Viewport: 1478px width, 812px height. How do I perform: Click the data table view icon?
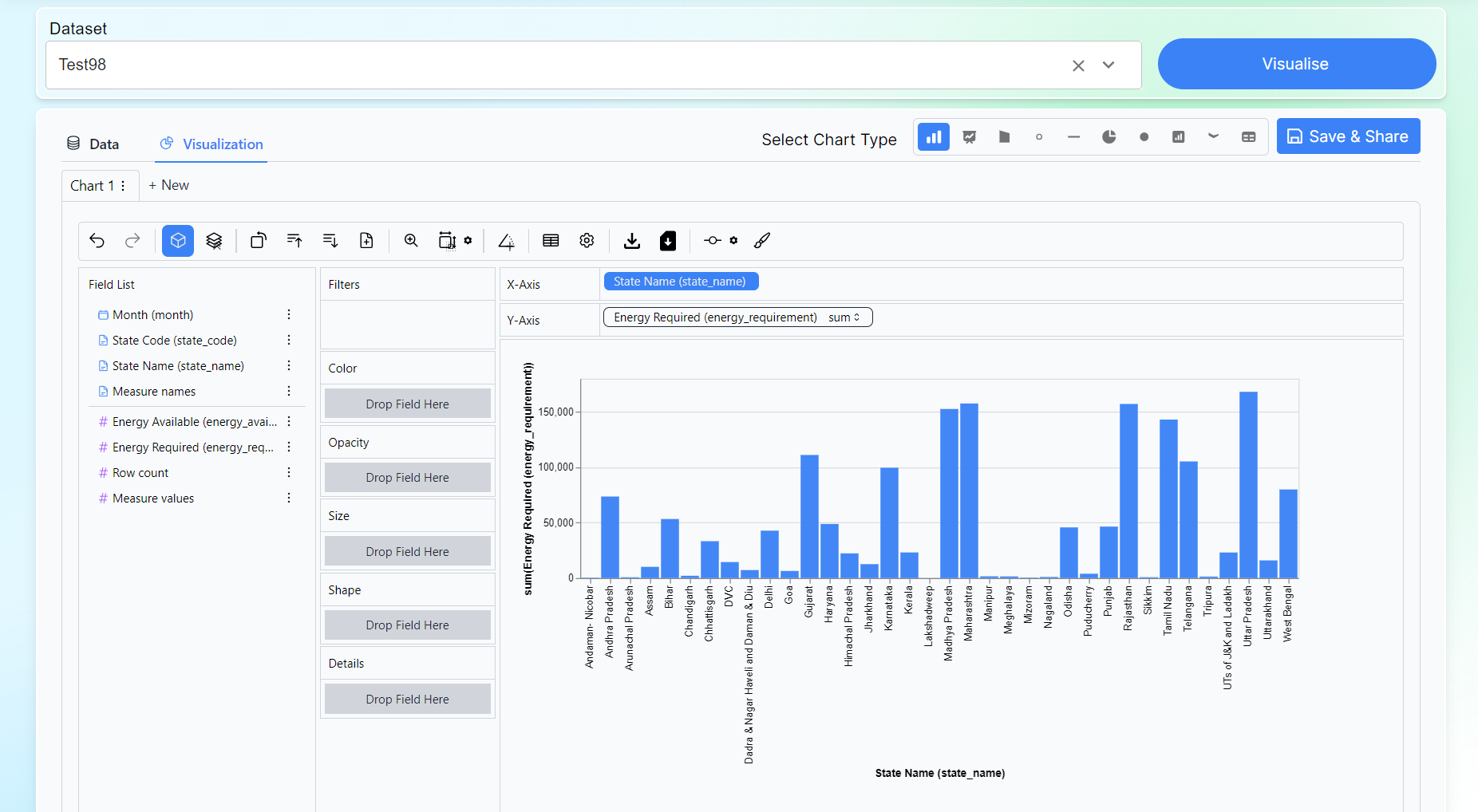(x=551, y=241)
